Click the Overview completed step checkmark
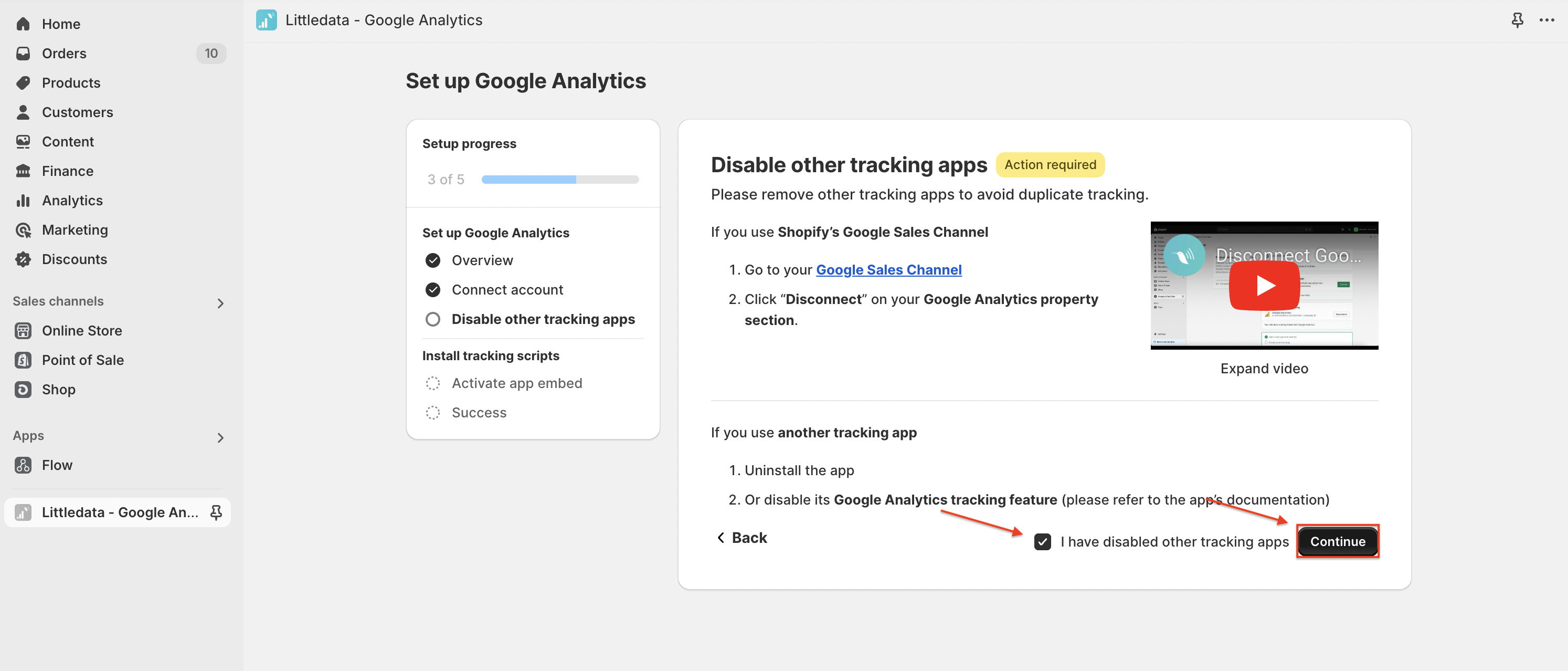The height and width of the screenshot is (671, 1568). (433, 260)
